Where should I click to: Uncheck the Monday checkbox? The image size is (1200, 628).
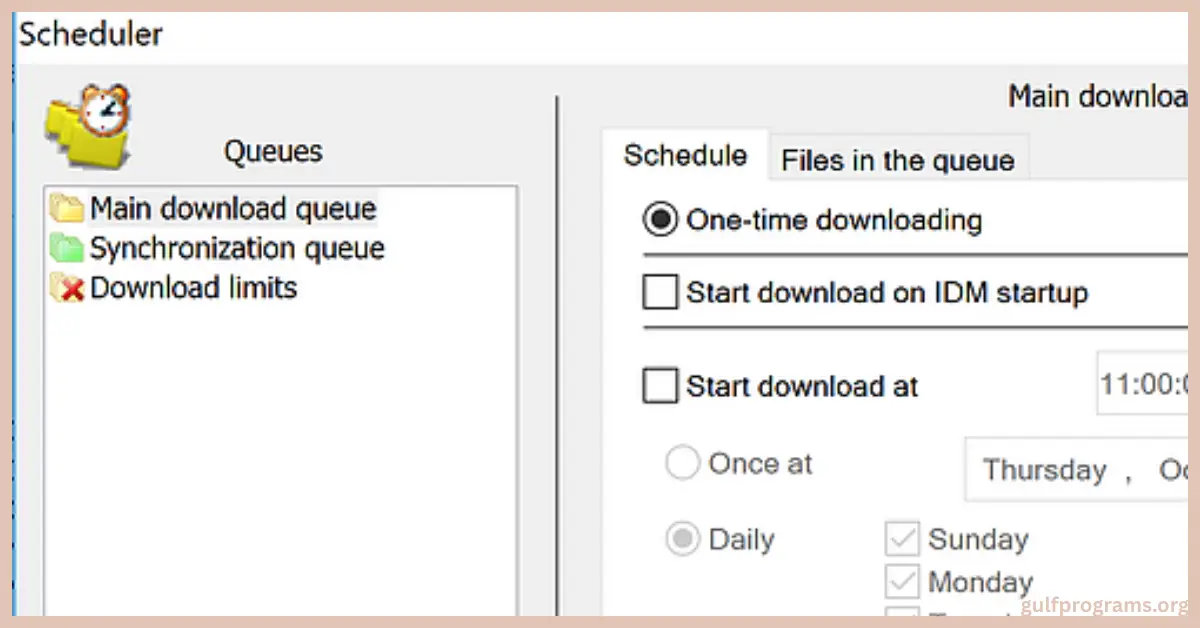(901, 582)
